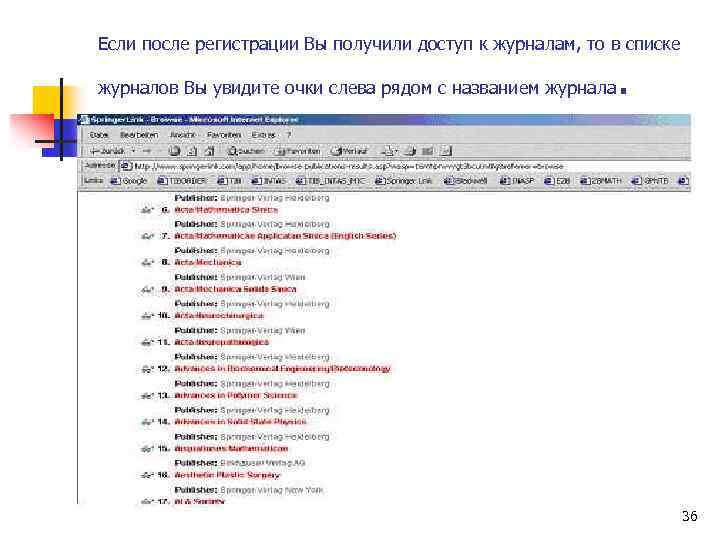Open the Google link in Links bar

(129, 181)
